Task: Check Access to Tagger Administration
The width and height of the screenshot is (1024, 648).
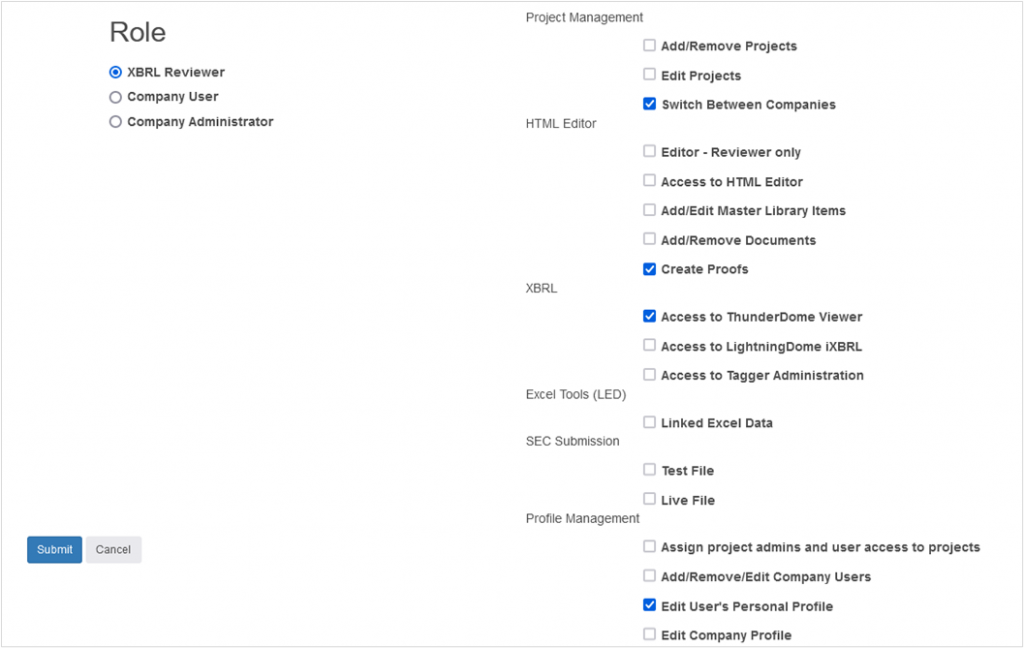Action: [650, 375]
